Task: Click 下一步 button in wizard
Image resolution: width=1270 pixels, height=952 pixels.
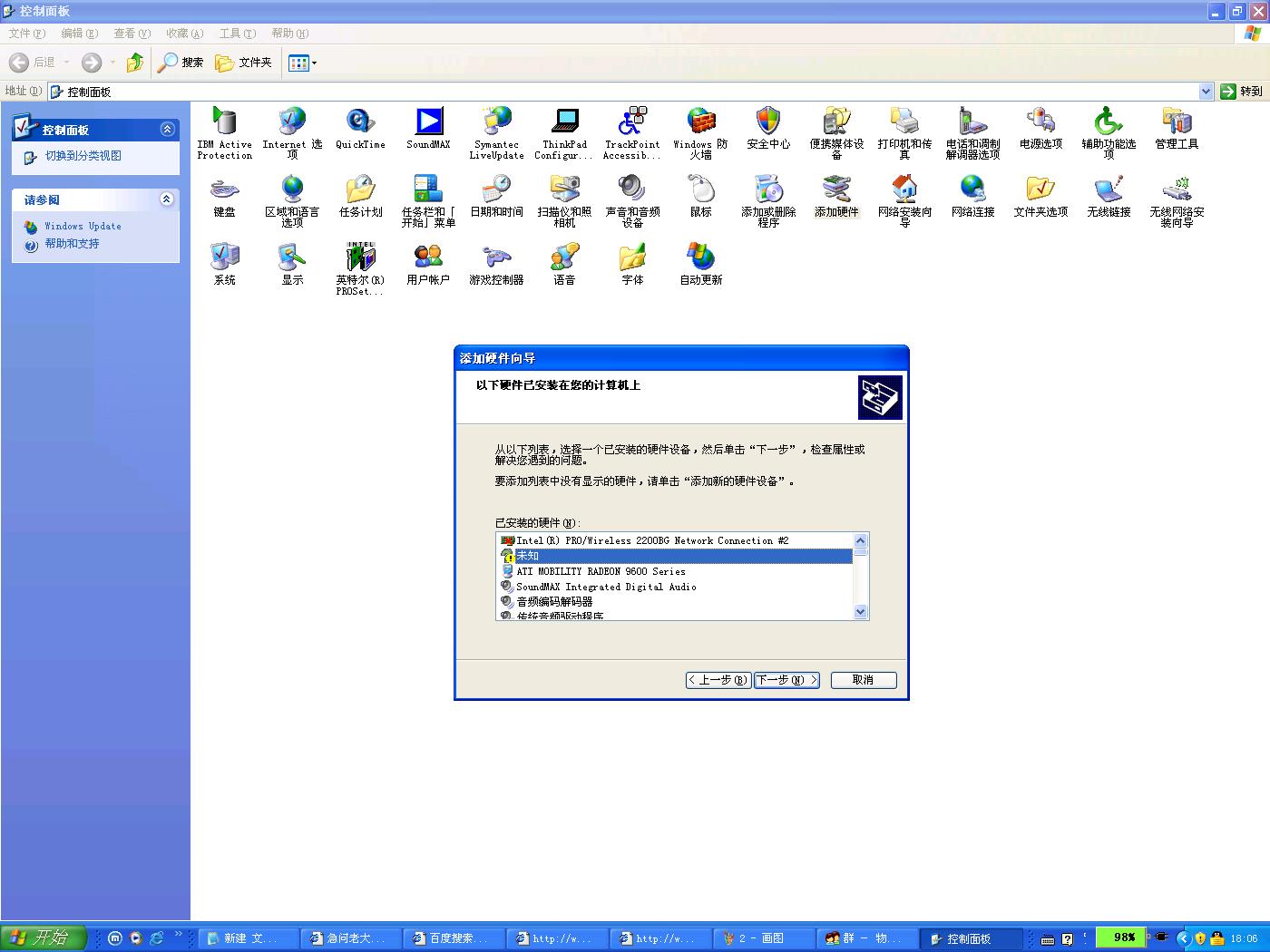Action: [x=786, y=680]
